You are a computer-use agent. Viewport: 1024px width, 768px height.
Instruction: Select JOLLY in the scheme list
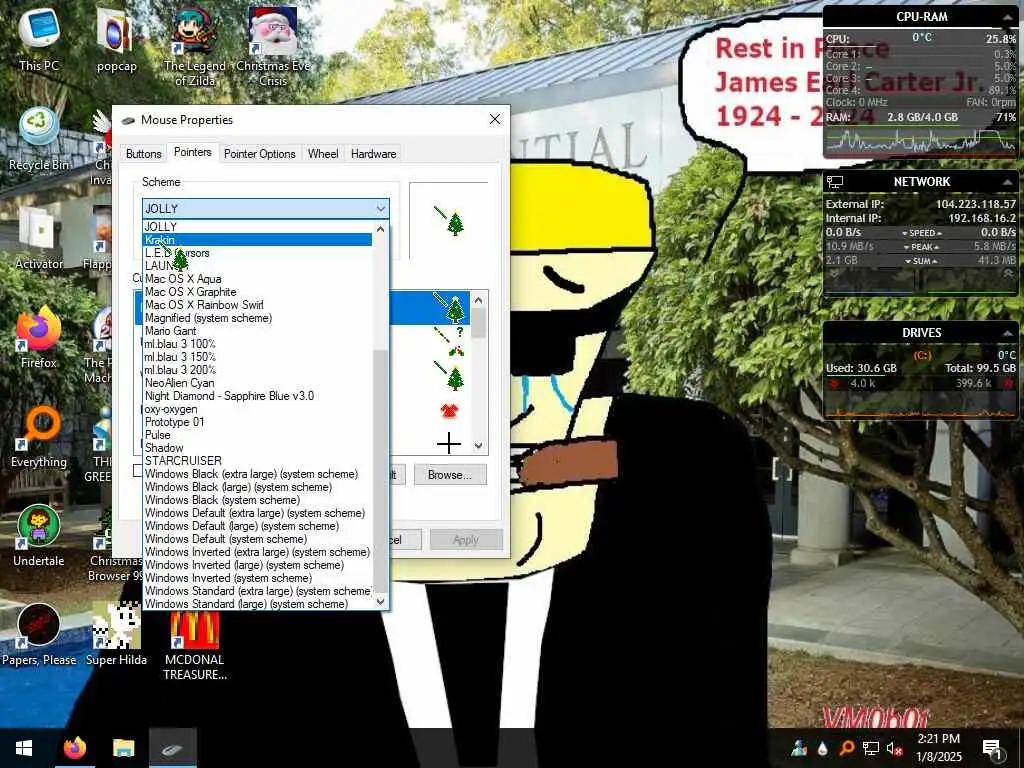click(257, 227)
